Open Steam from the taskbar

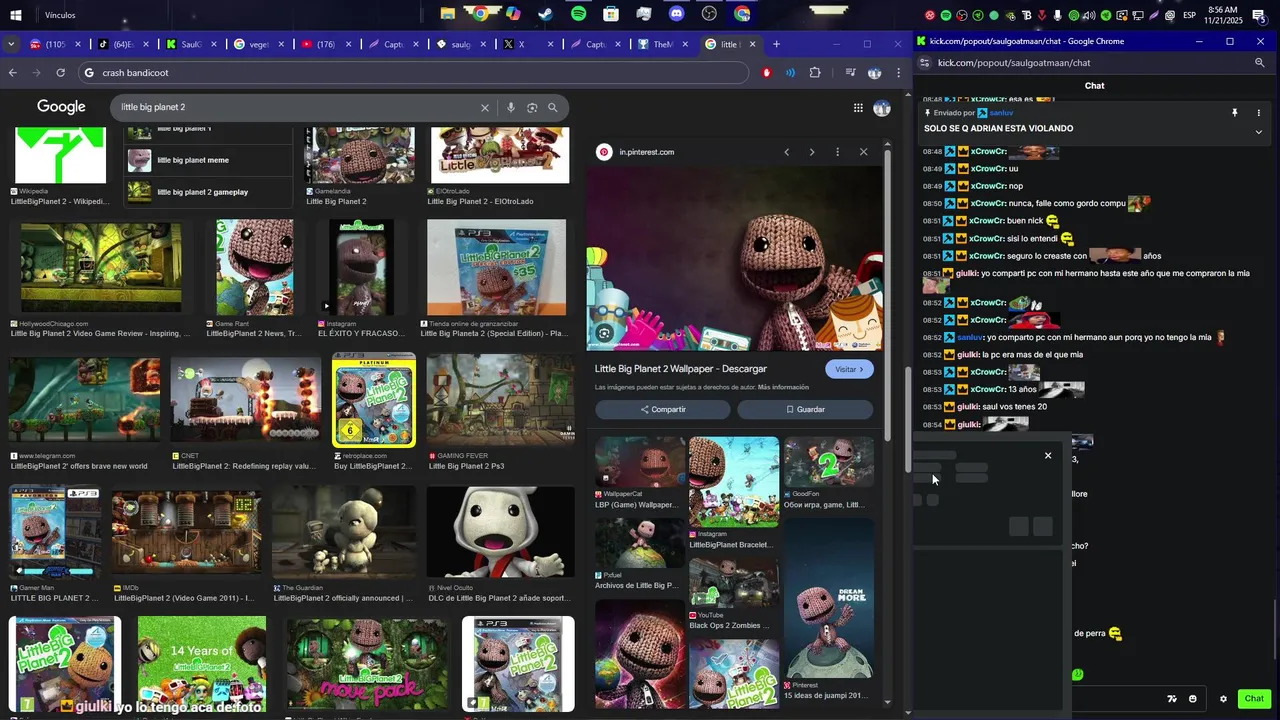pos(545,14)
